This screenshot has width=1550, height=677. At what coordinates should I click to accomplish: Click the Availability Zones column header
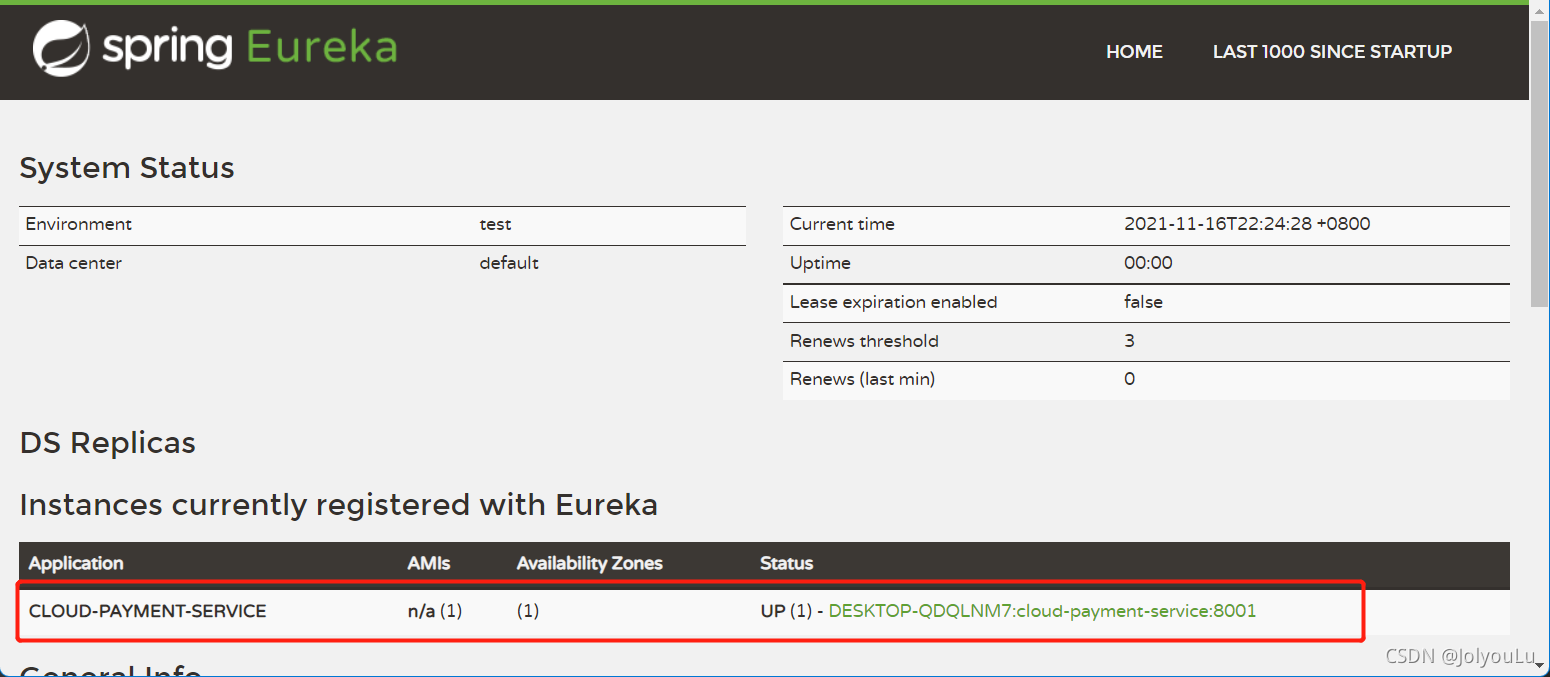tap(590, 563)
